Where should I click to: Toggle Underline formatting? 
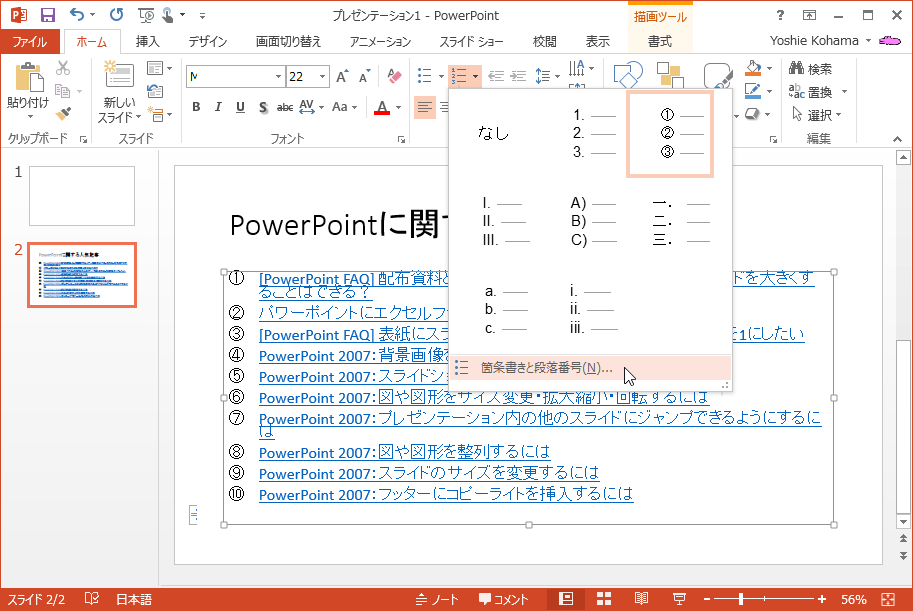(x=240, y=107)
